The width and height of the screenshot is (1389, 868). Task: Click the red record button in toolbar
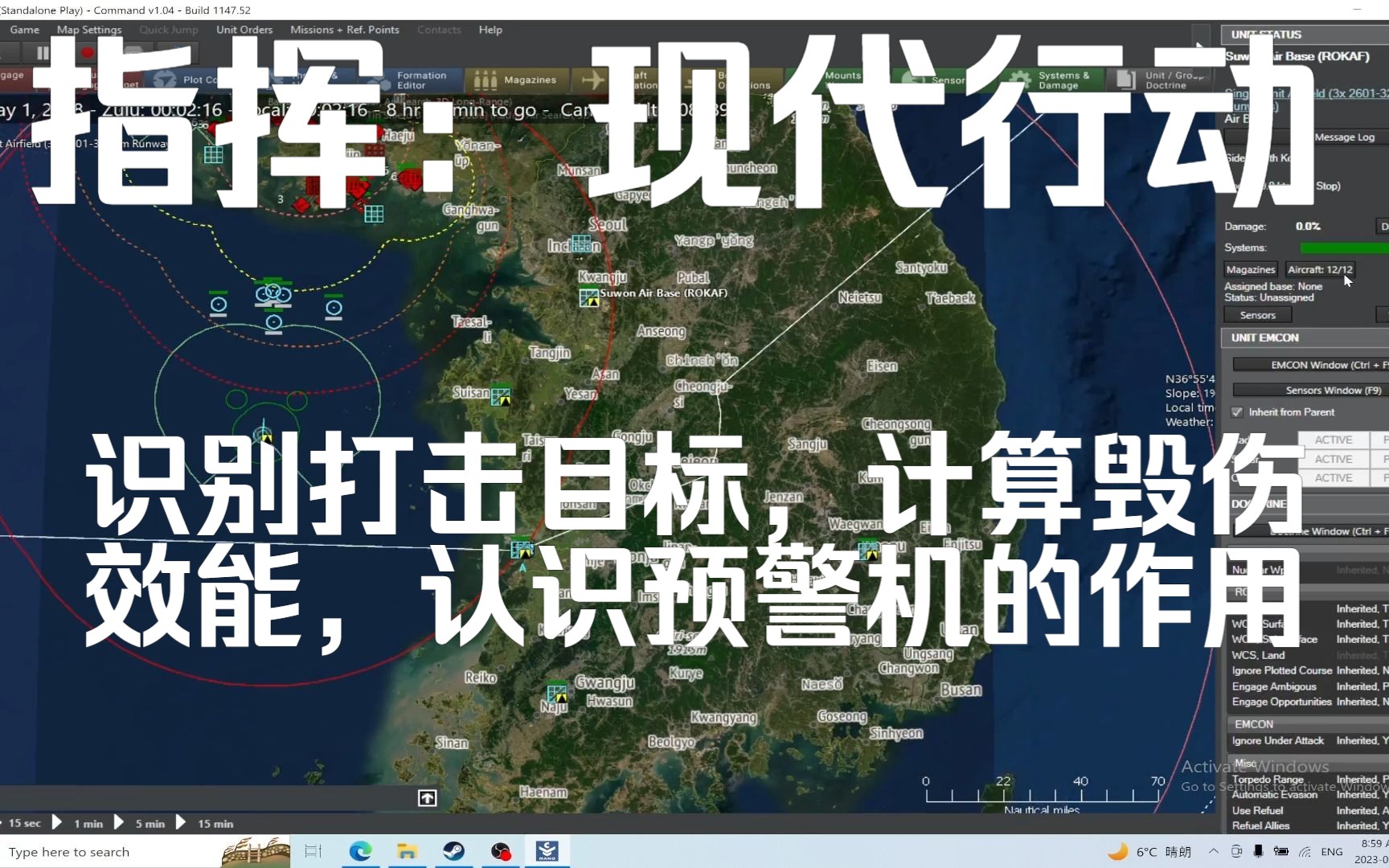(x=88, y=53)
